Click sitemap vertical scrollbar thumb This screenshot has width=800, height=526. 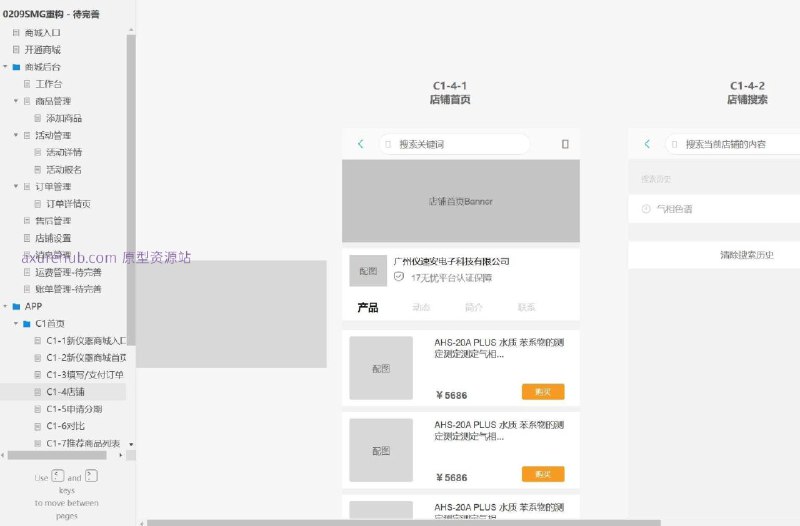(131, 189)
